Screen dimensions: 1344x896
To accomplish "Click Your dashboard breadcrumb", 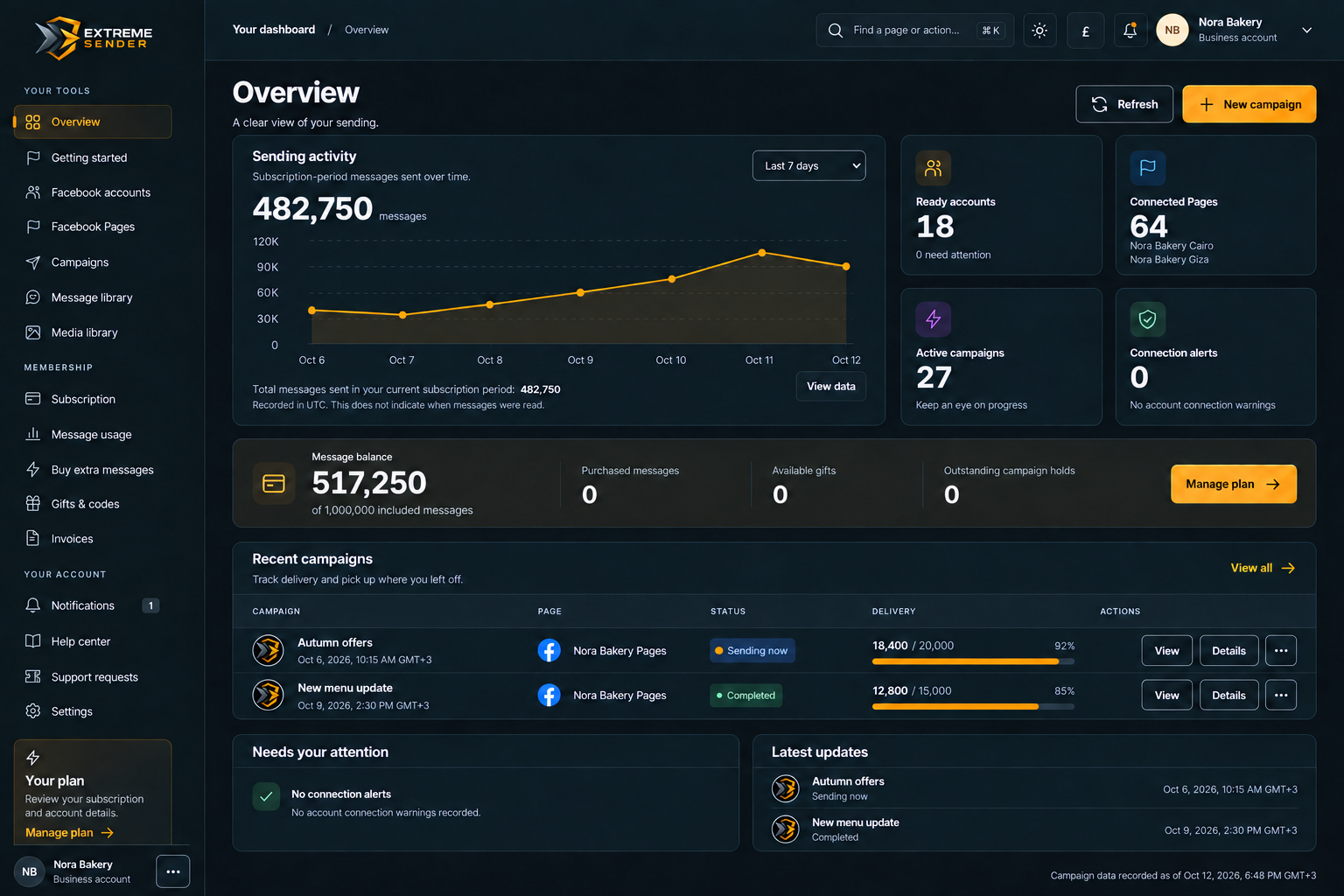I will coord(274,30).
